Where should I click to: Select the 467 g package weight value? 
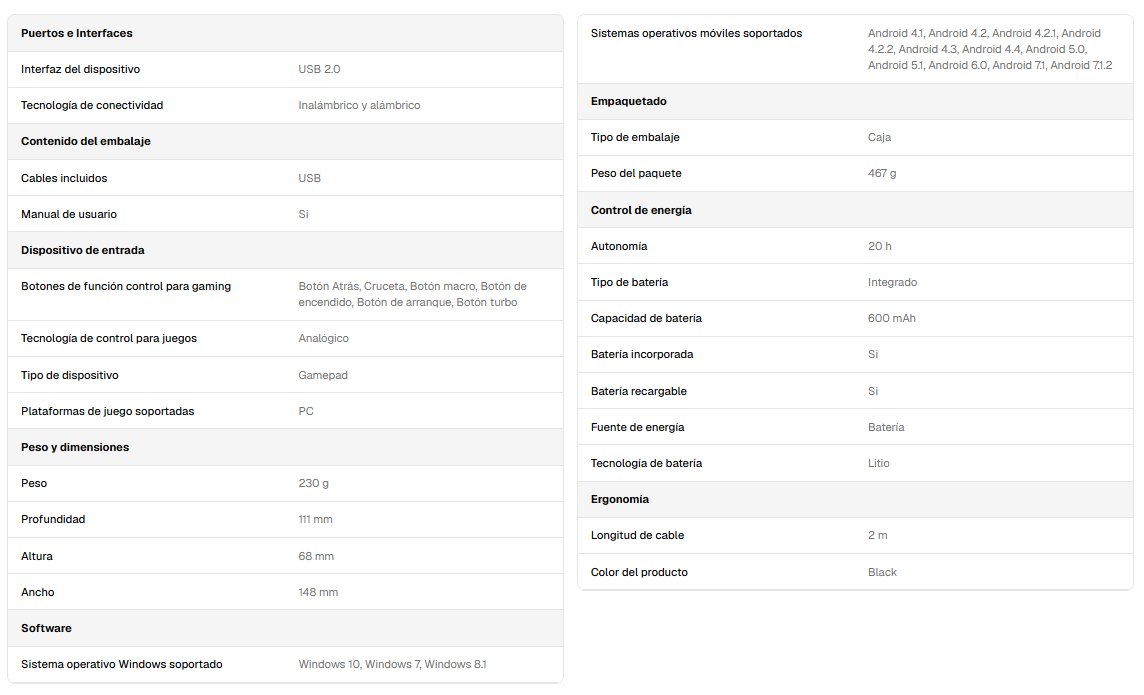tap(882, 174)
